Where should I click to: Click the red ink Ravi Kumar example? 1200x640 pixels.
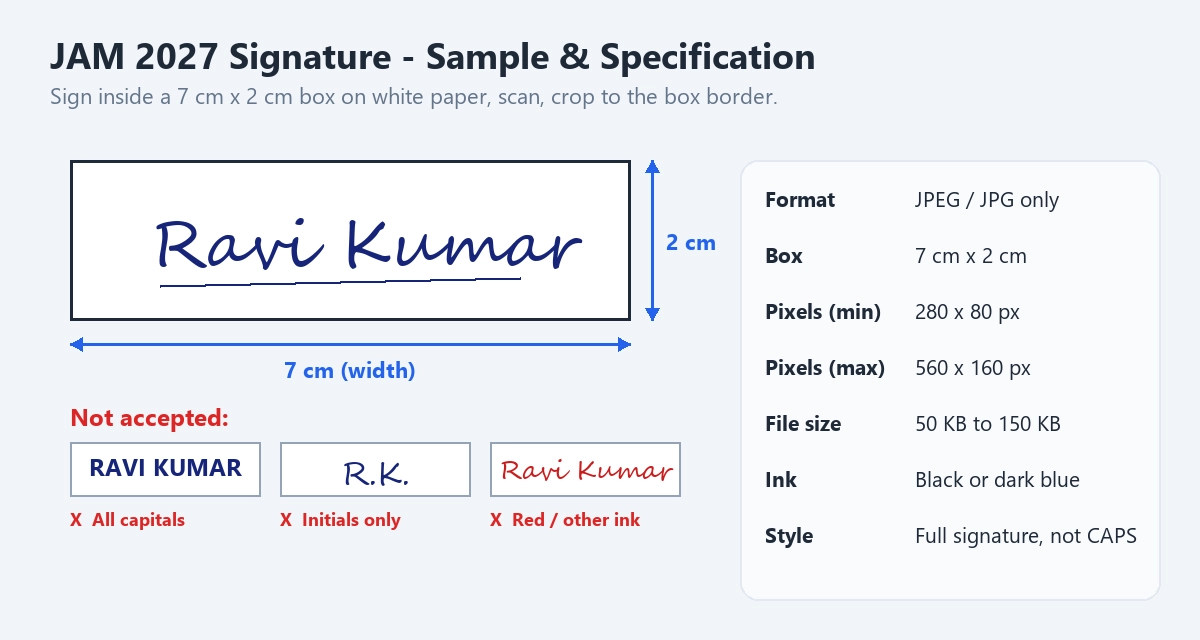click(585, 469)
